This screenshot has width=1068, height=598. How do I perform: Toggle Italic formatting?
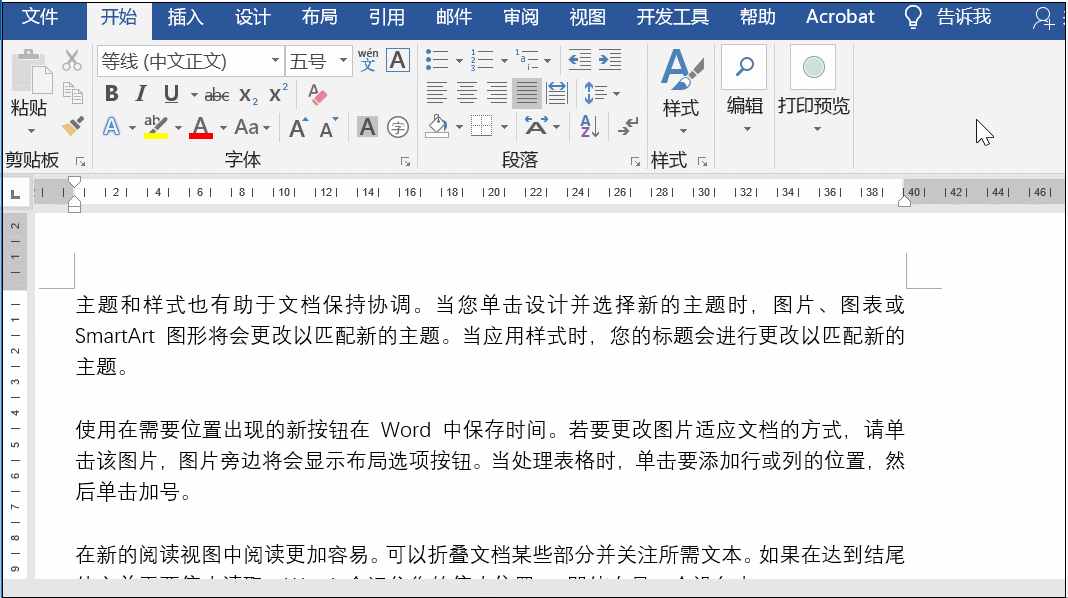(x=141, y=94)
